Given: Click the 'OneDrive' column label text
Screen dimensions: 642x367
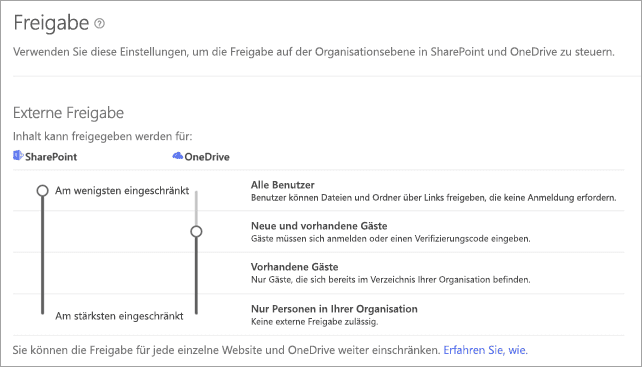Looking at the screenshot, I should tap(207, 157).
